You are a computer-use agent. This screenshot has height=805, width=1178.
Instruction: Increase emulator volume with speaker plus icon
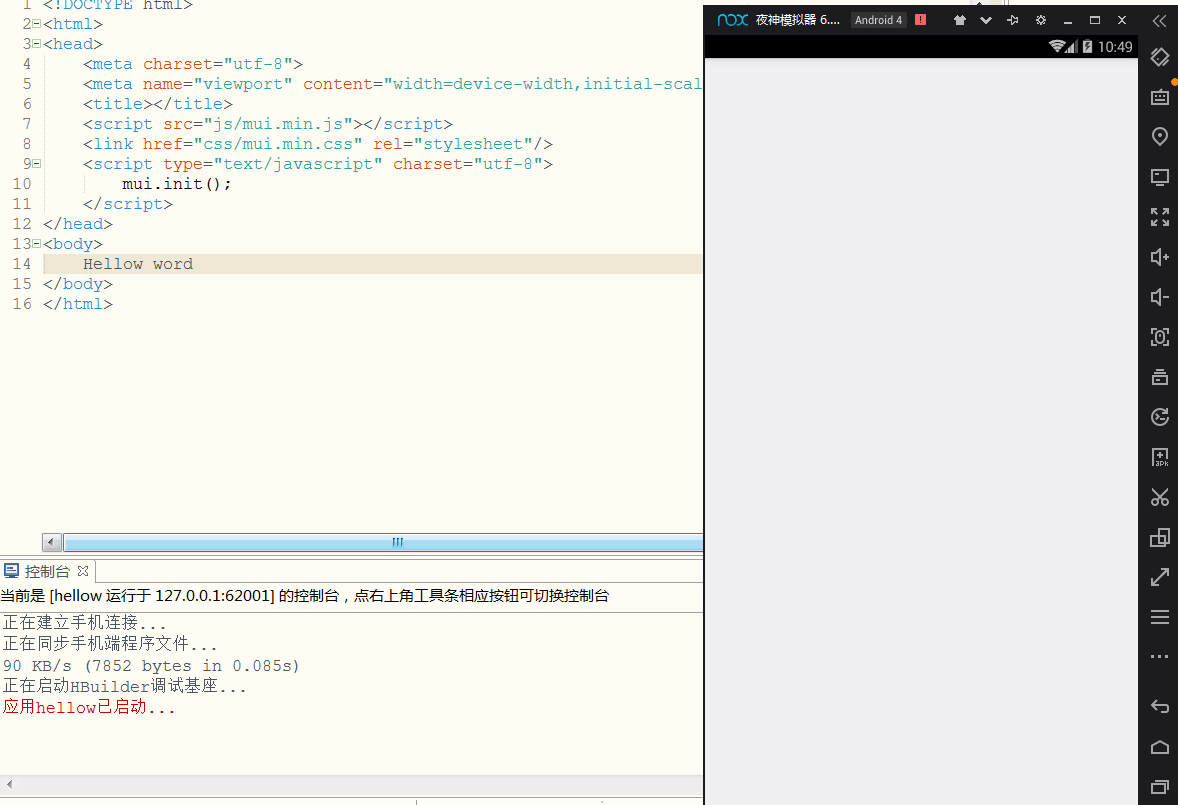click(x=1160, y=257)
